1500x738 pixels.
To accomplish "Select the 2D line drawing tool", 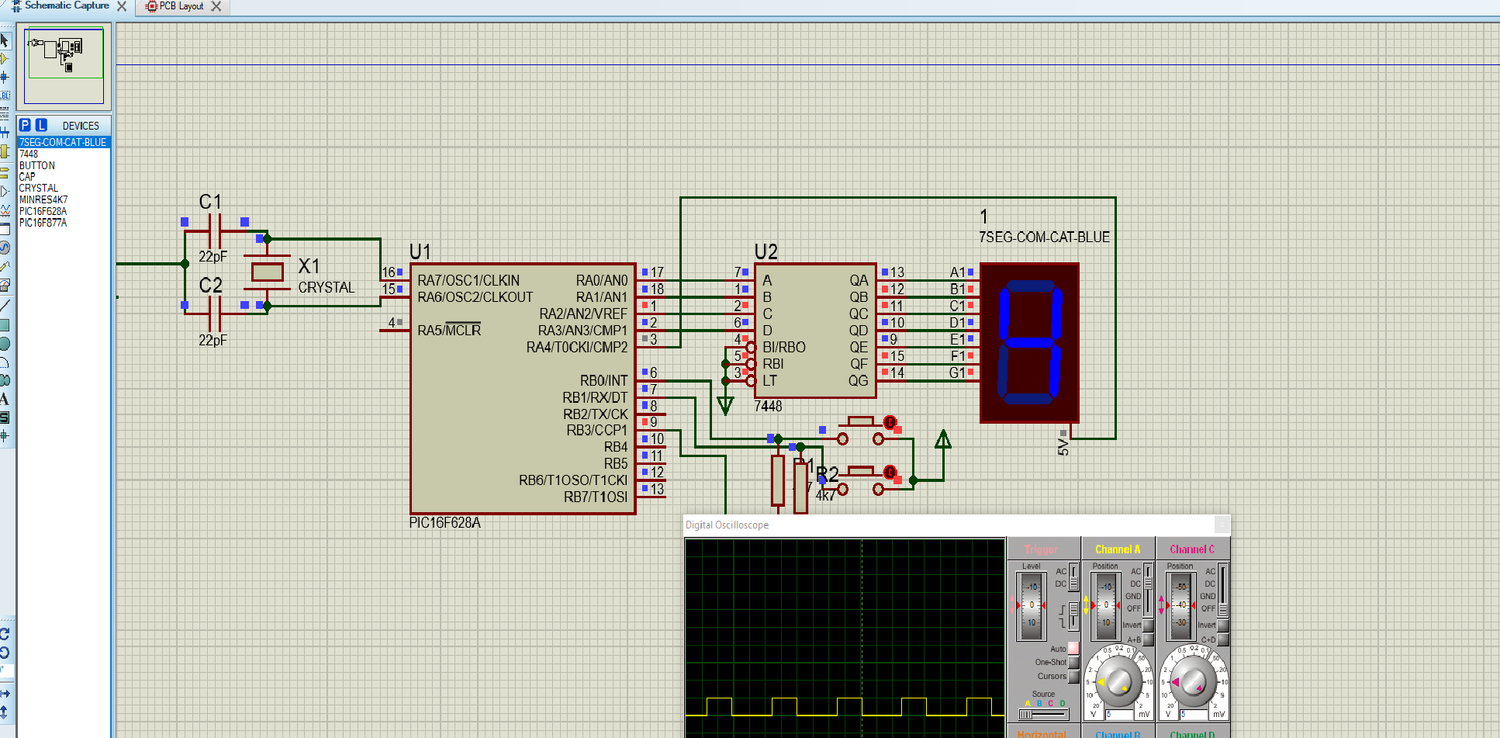I will coord(5,305).
